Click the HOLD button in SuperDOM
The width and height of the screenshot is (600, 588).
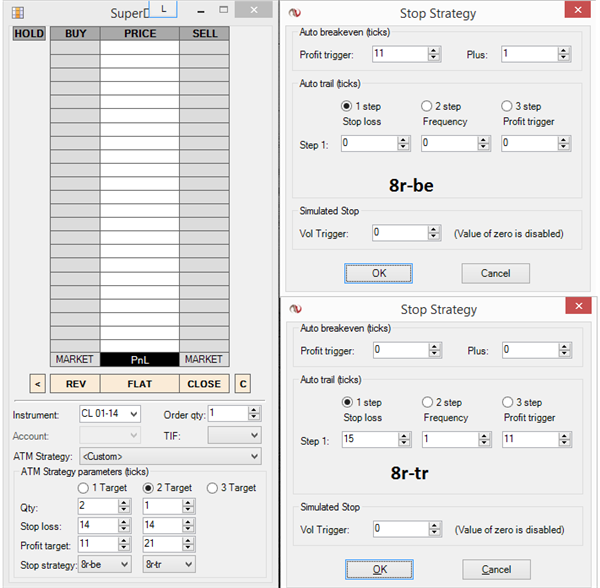click(29, 33)
